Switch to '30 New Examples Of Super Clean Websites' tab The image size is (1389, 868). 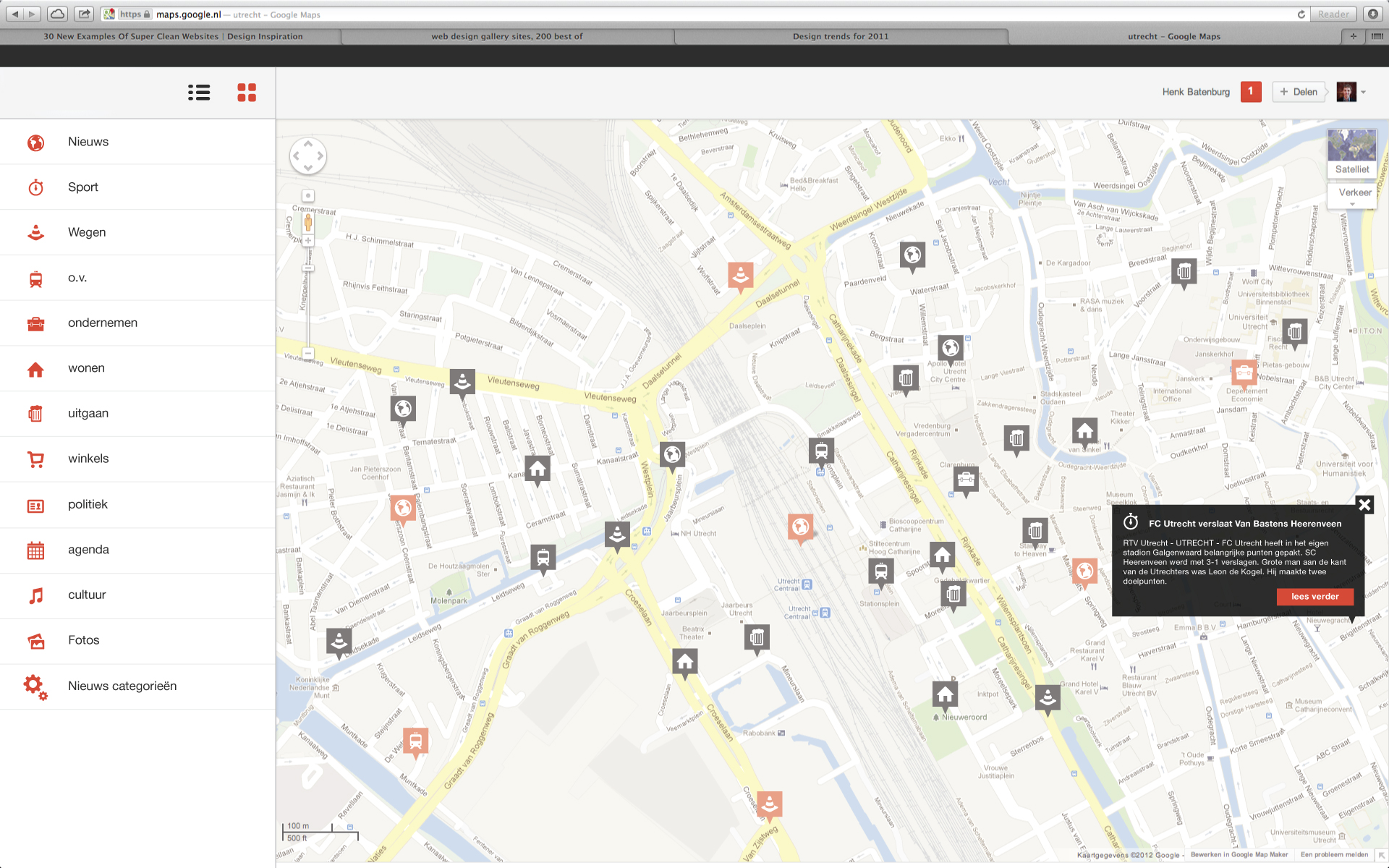point(172,36)
